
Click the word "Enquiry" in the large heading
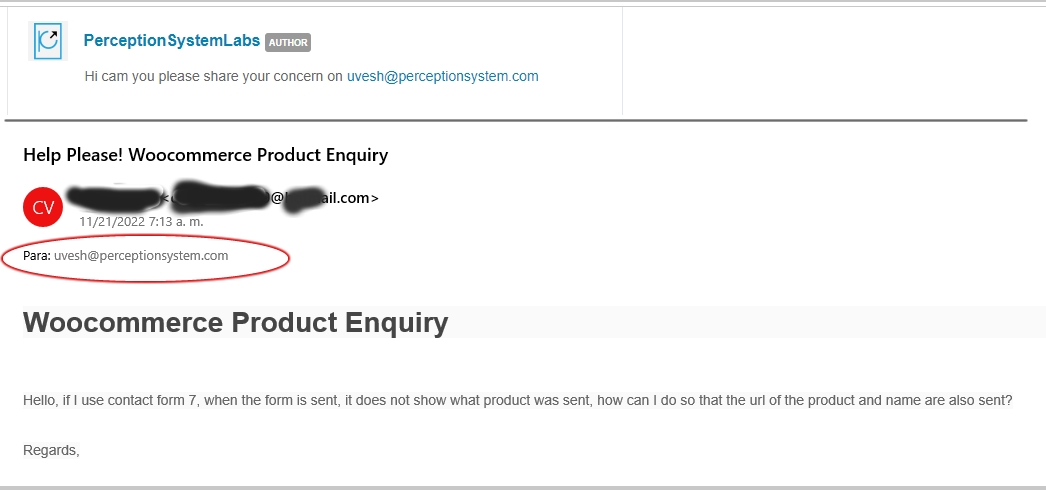(396, 324)
